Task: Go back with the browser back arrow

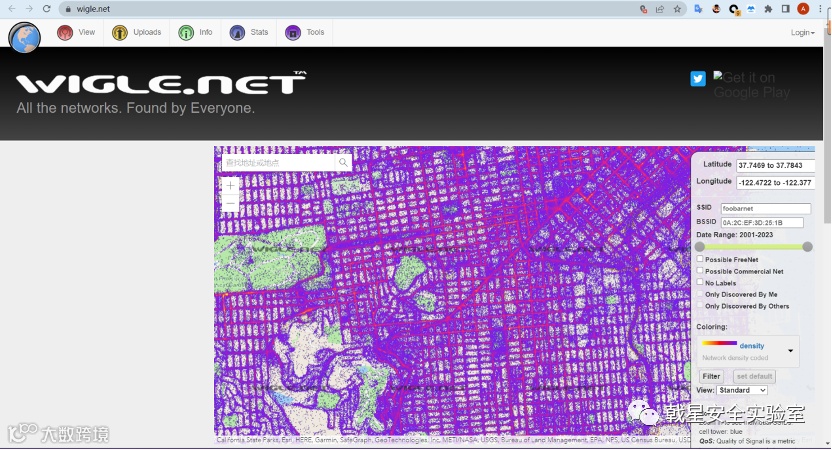Action: pos(12,9)
